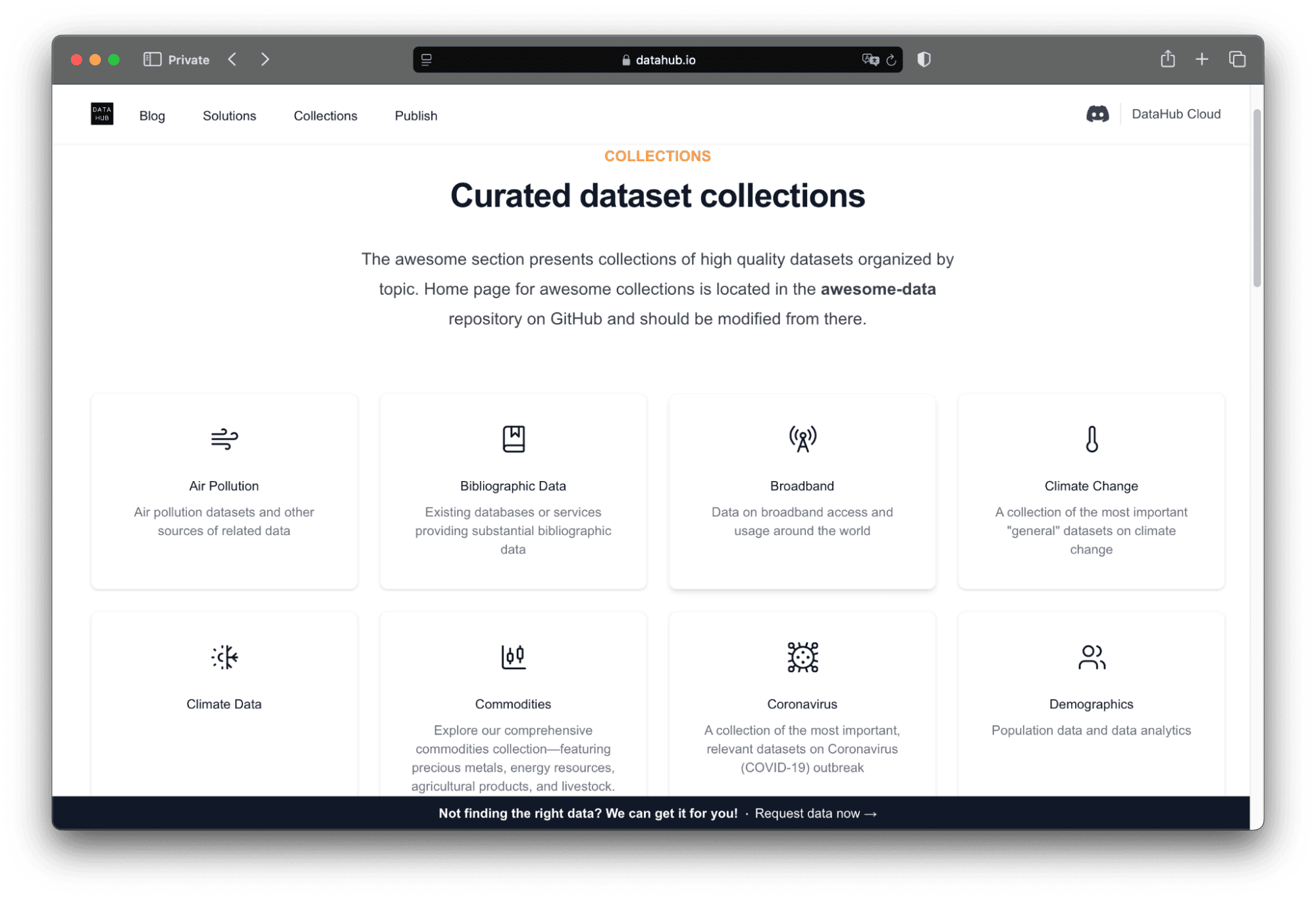Image resolution: width=1316 pixels, height=899 pixels.
Task: Click the Climate Change thermometer icon
Action: [x=1091, y=438]
